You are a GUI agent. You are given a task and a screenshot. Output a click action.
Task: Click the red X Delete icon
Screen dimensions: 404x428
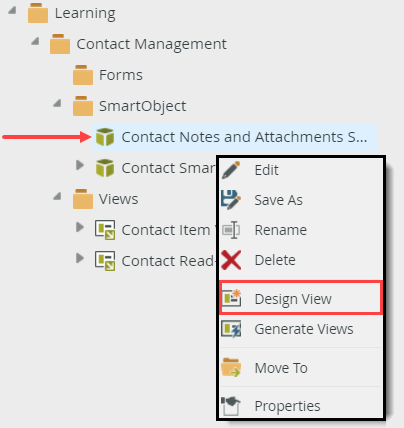pos(231,260)
